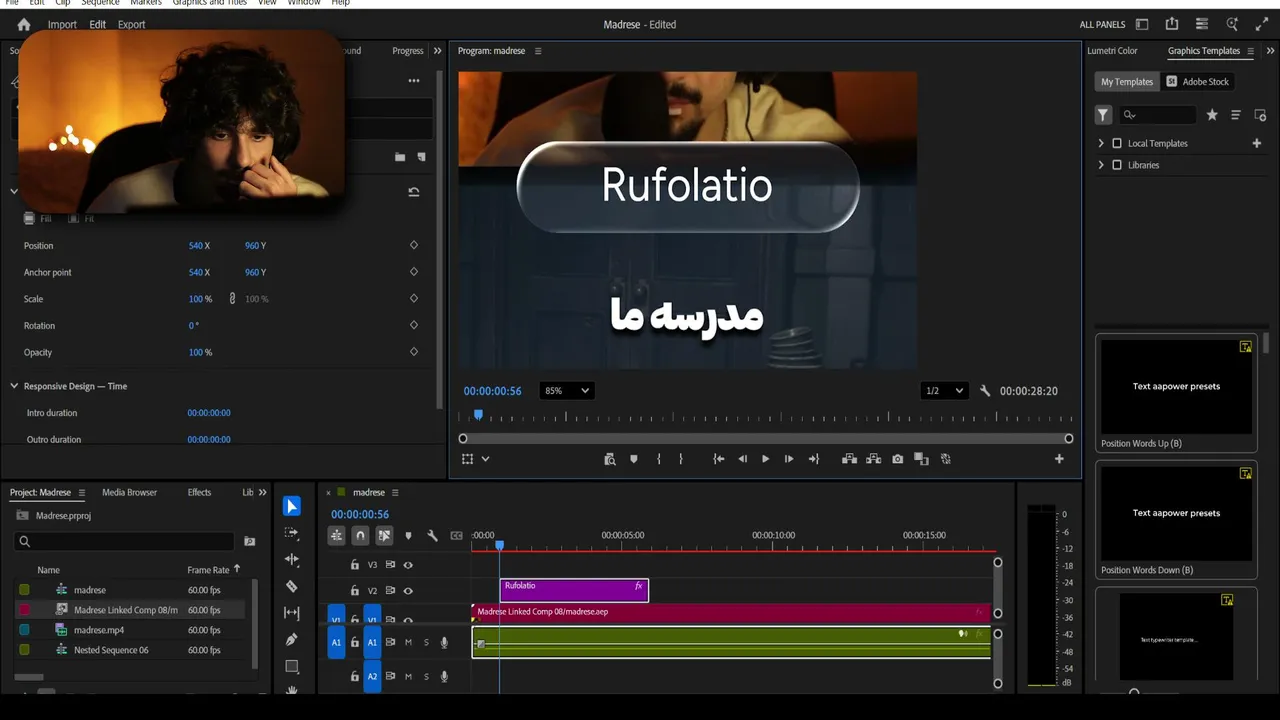Open timeline settings wrench
The height and width of the screenshot is (720, 1280).
coord(432,536)
